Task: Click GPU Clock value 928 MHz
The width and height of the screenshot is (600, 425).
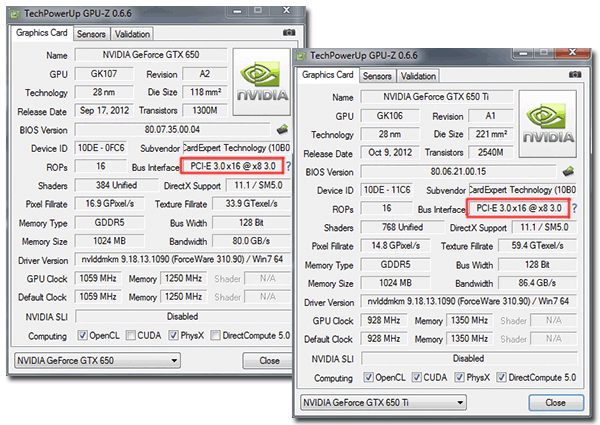Action: click(x=384, y=321)
